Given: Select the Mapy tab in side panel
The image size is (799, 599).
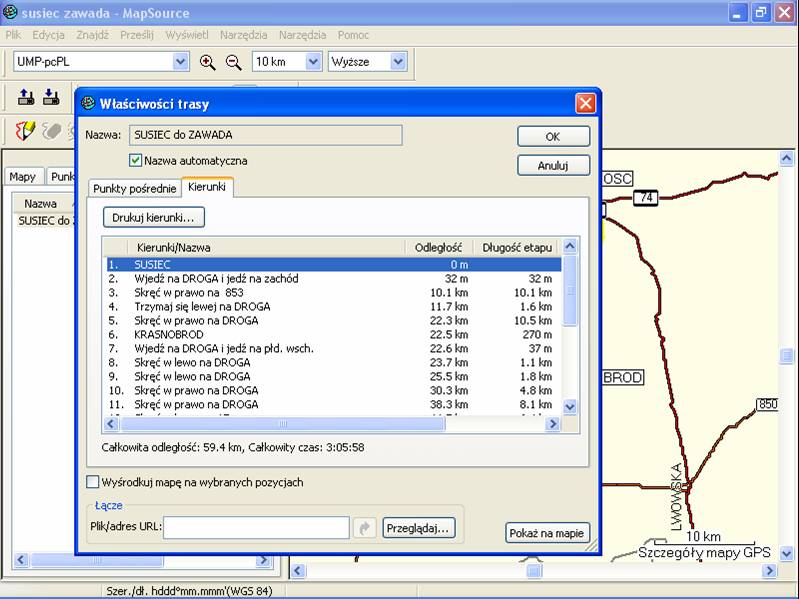Looking at the screenshot, I should point(23,177).
